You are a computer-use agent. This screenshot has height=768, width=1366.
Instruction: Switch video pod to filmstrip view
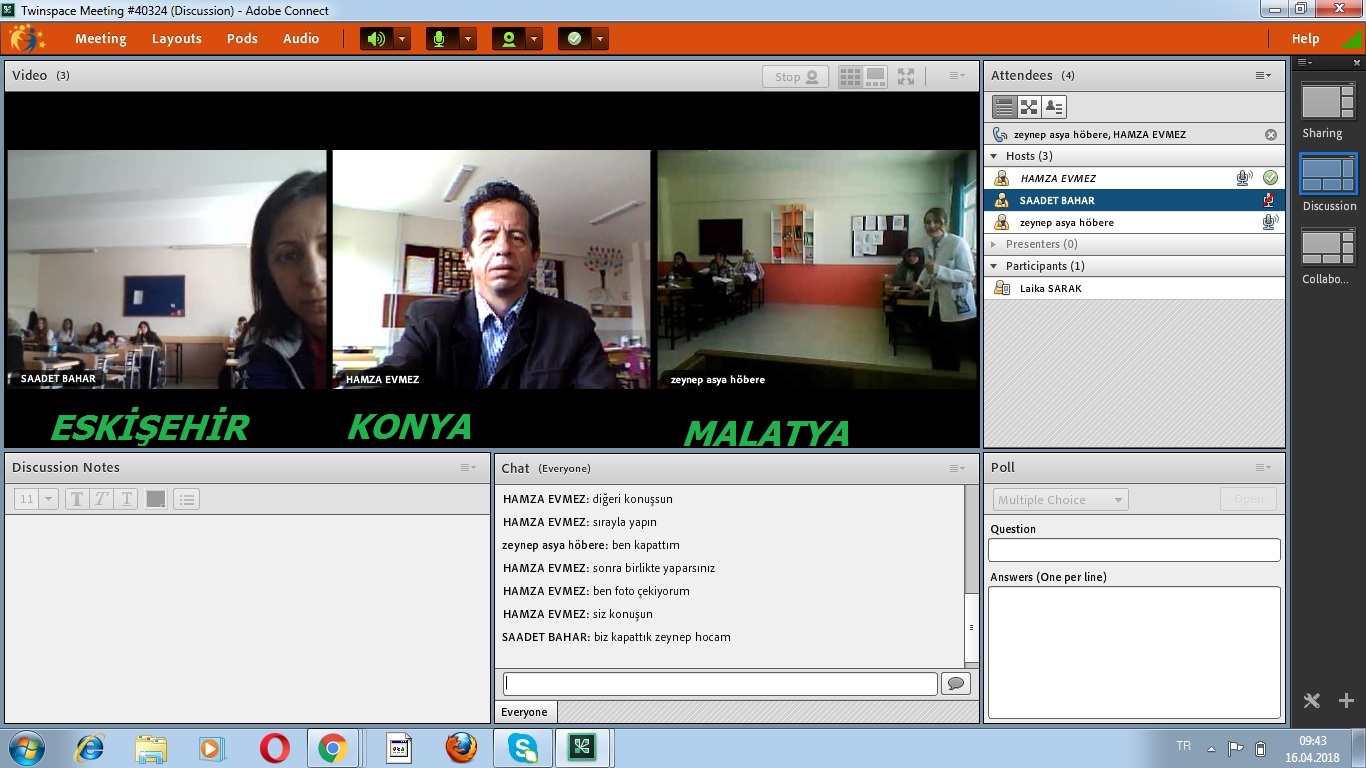[875, 76]
